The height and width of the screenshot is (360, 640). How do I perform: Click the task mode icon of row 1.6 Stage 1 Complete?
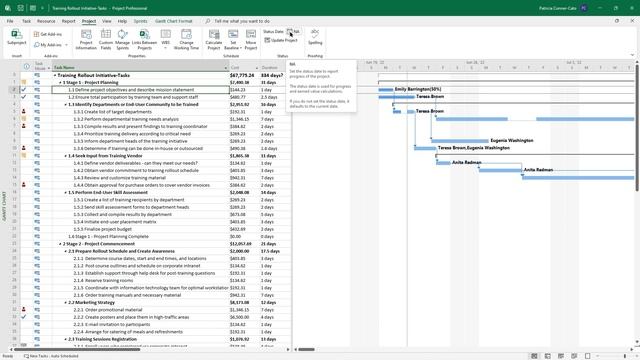37,236
